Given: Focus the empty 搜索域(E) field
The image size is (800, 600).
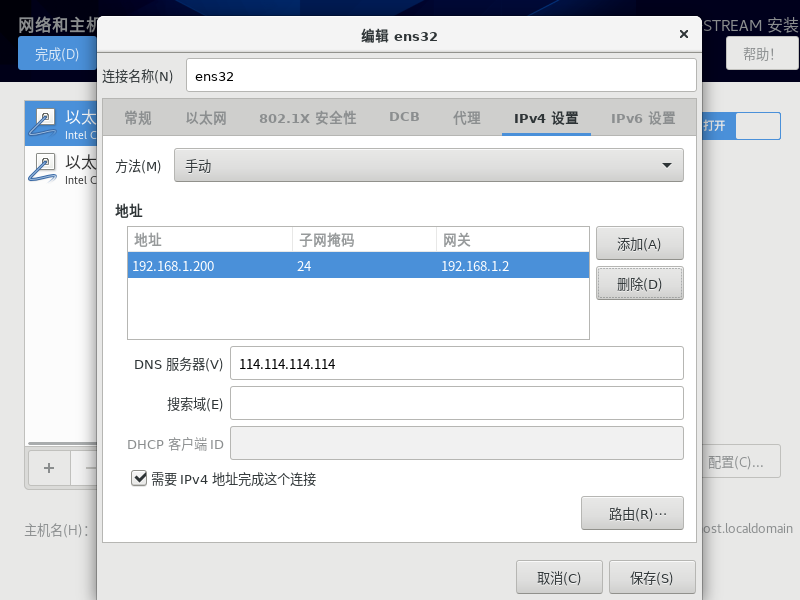Looking at the screenshot, I should [457, 403].
